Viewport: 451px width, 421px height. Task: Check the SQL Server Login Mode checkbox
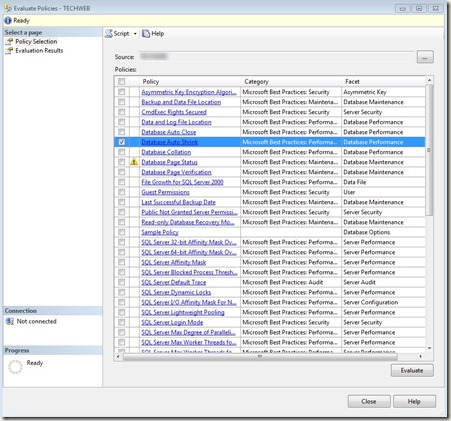[122, 322]
